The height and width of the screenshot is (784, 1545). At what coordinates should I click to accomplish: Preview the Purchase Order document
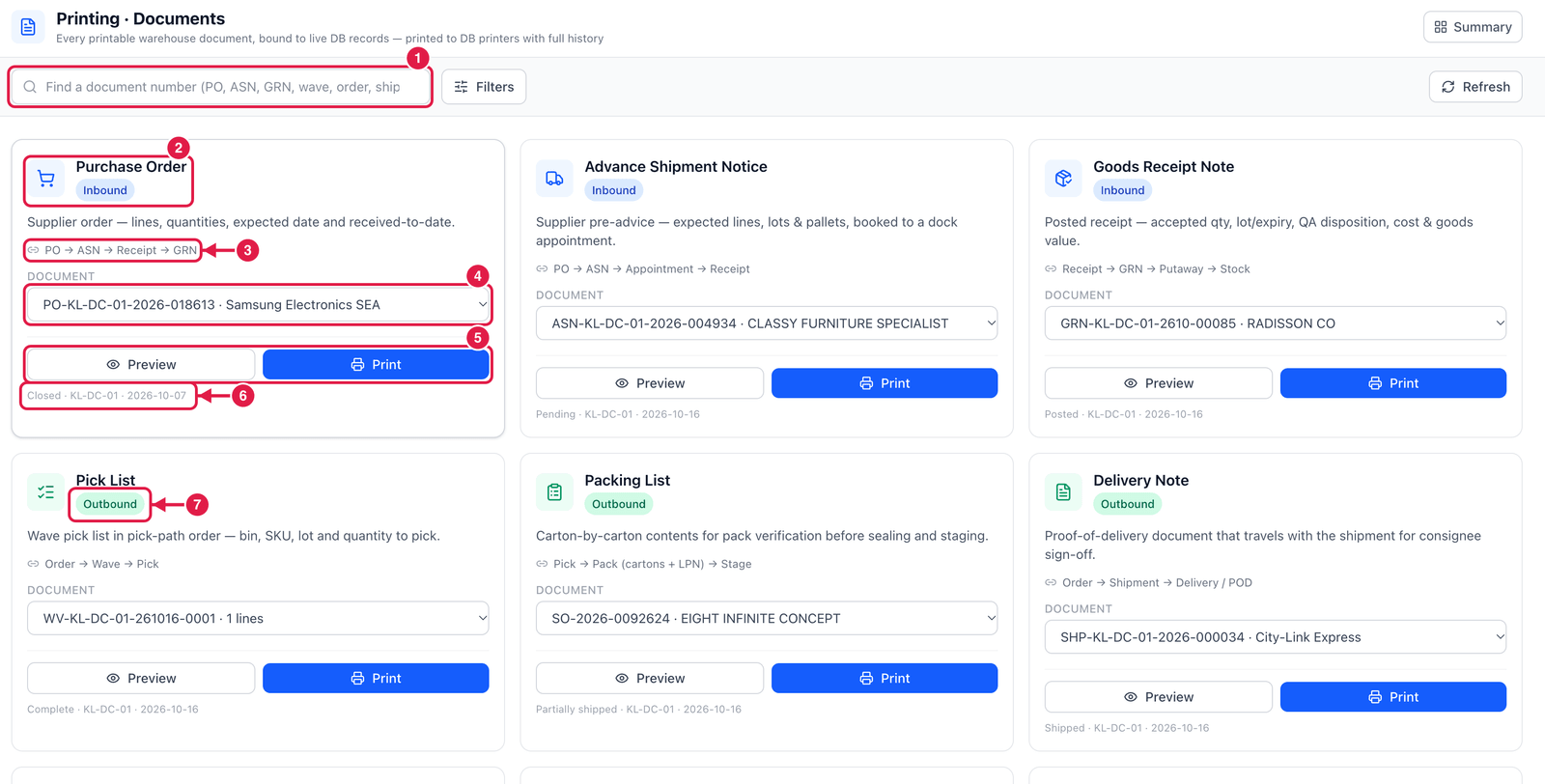[141, 365]
